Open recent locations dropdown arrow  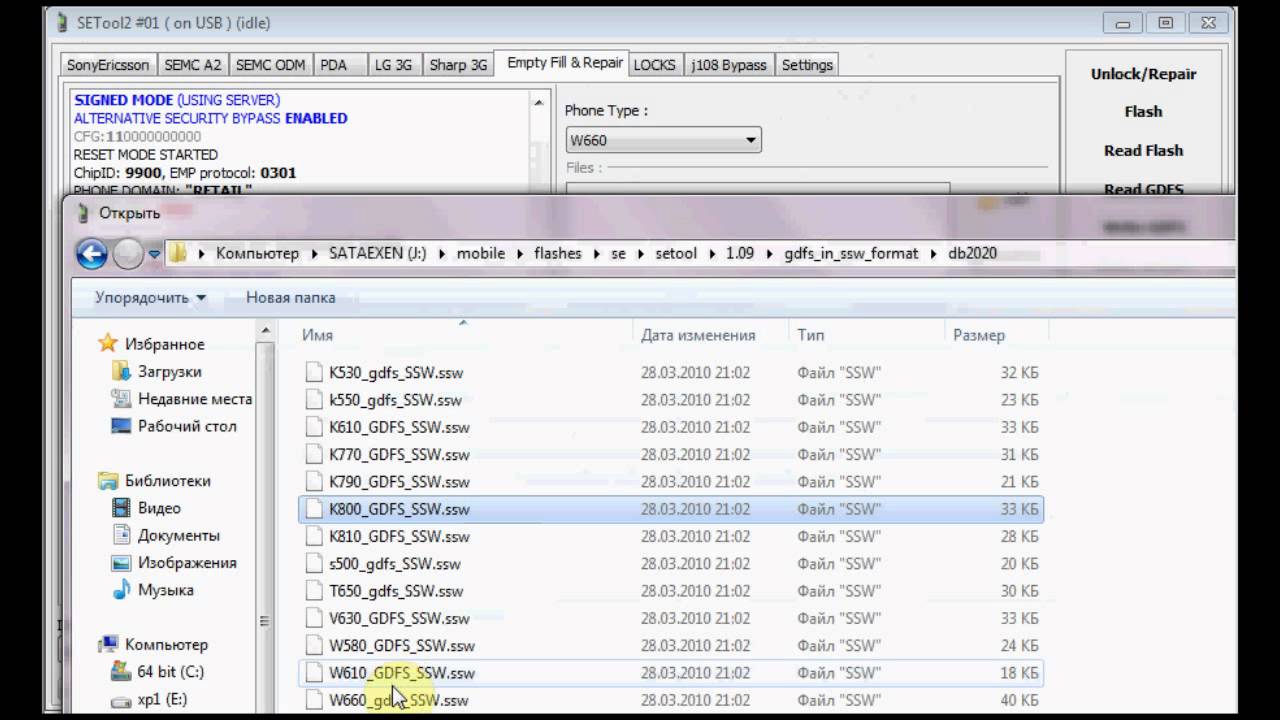(x=154, y=254)
